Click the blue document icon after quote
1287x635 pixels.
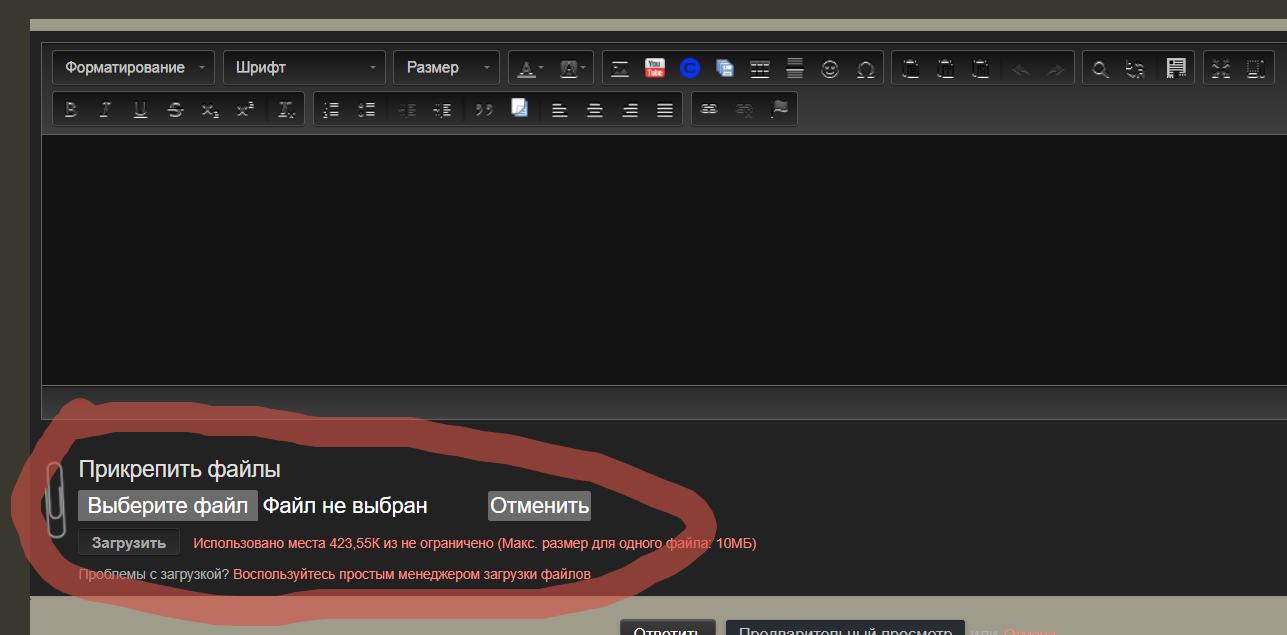pyautogui.click(x=519, y=108)
